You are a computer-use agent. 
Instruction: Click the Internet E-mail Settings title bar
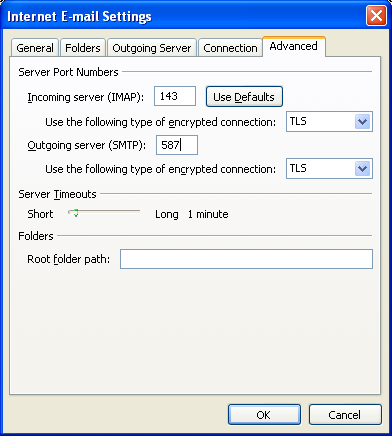(x=183, y=16)
